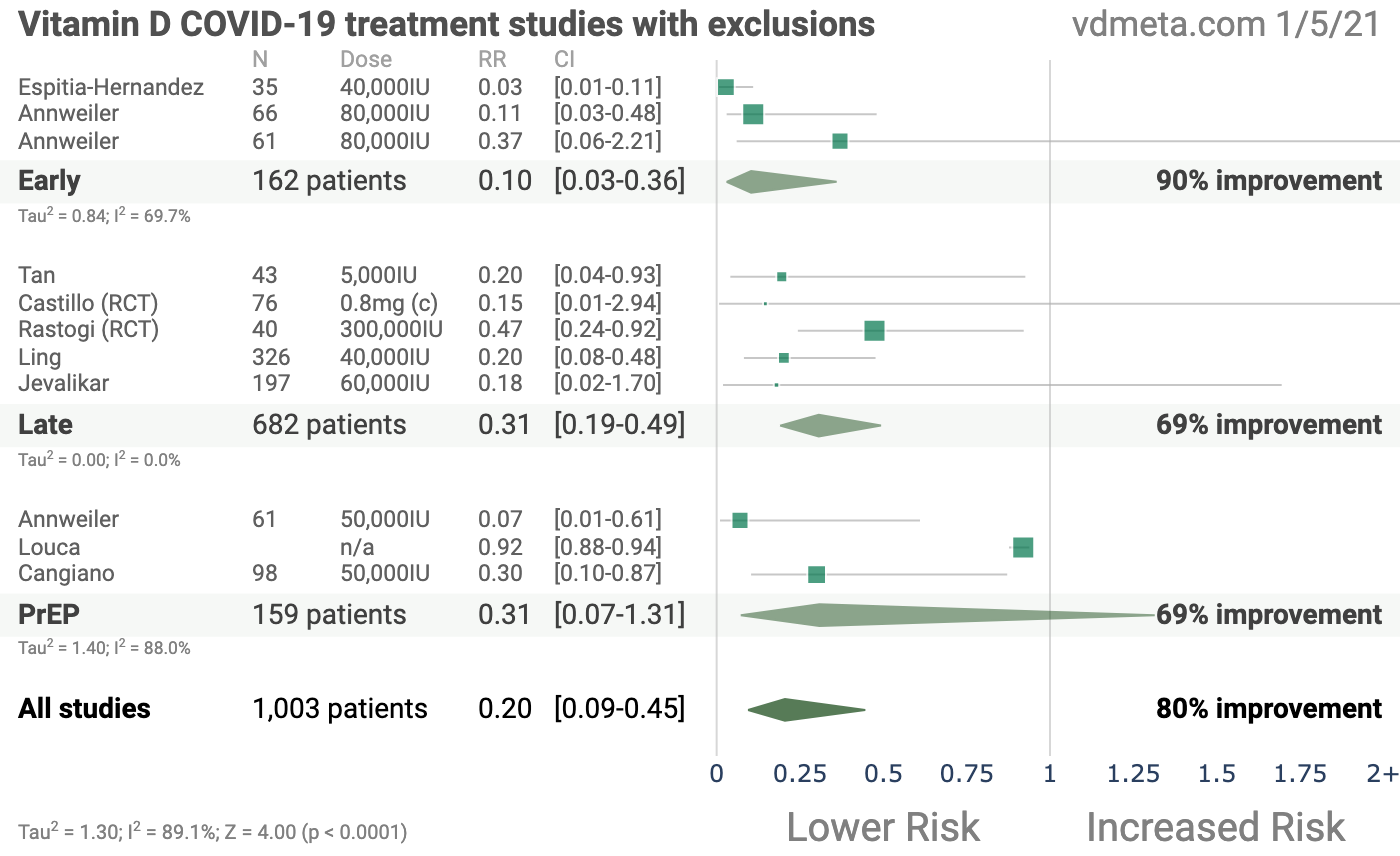Click the "Lower Risk" axis label
This screenshot has height=856, width=1400.
click(x=883, y=827)
